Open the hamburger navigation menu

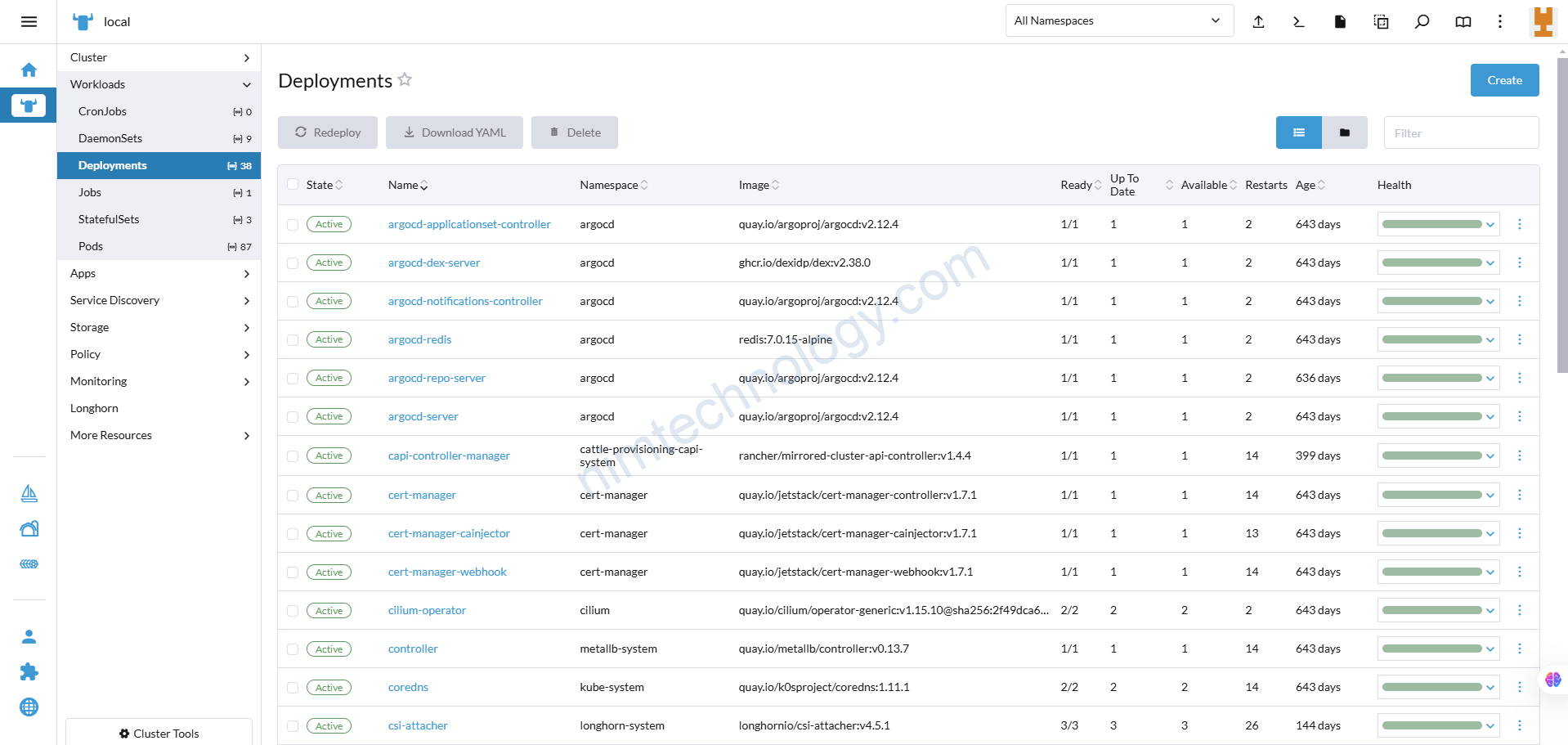tap(29, 22)
